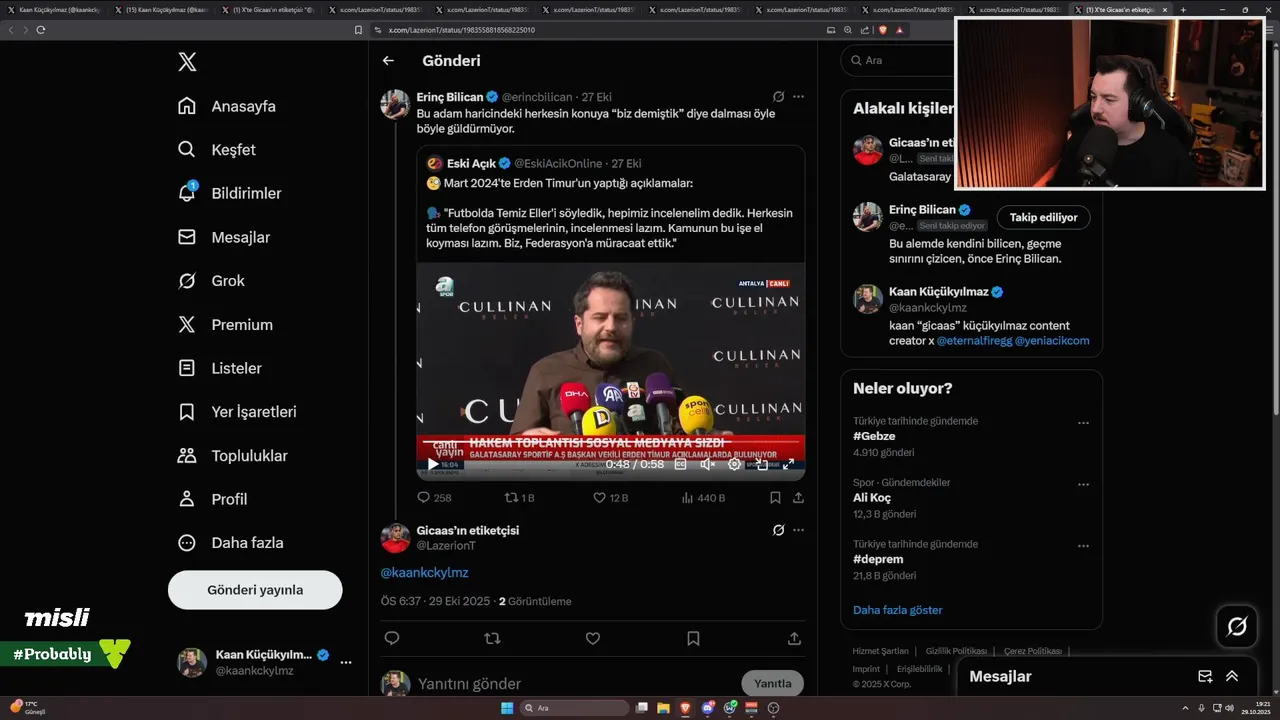Click the Profil person icon
The image size is (1280, 720).
[187, 499]
